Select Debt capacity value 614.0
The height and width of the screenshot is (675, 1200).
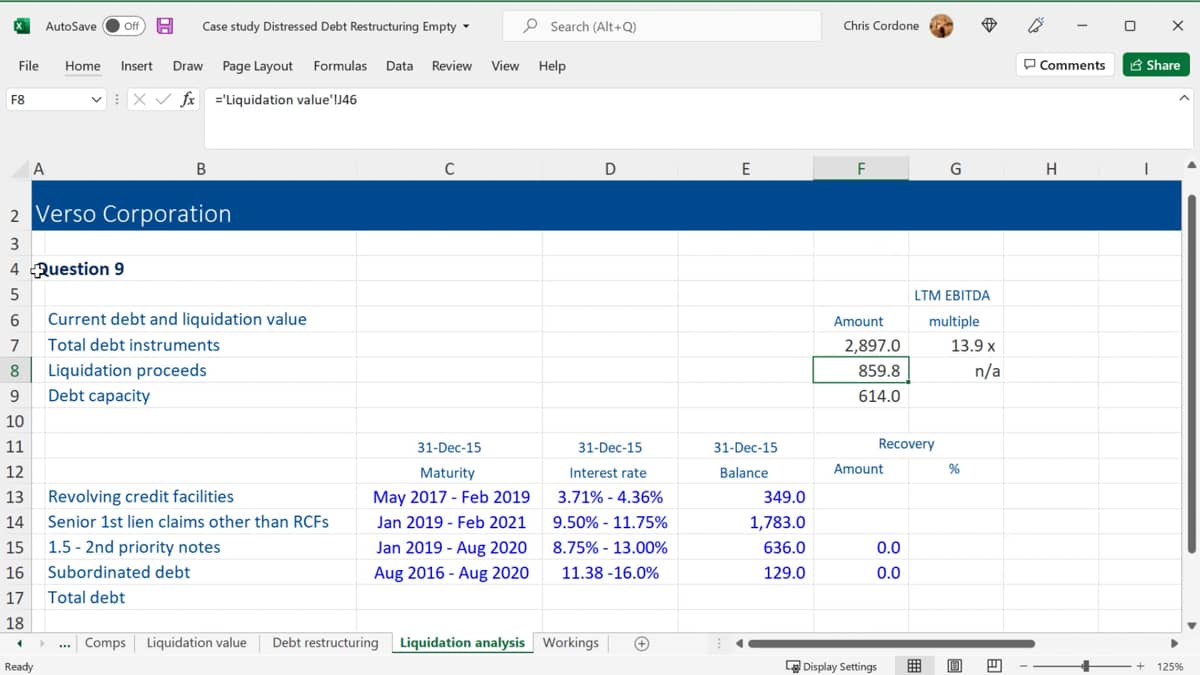coord(861,396)
